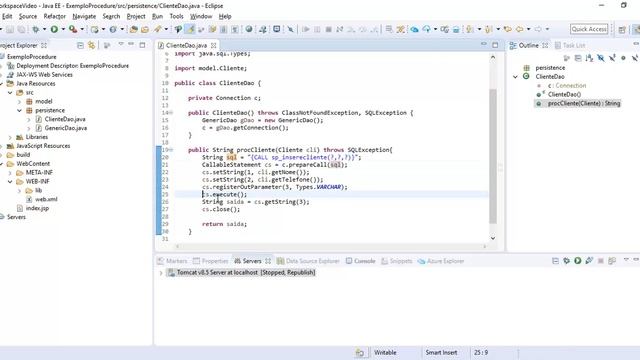Image resolution: width=640 pixels, height=360 pixels.
Task: Click the cloud upload publish icon
Action: coord(427,29)
